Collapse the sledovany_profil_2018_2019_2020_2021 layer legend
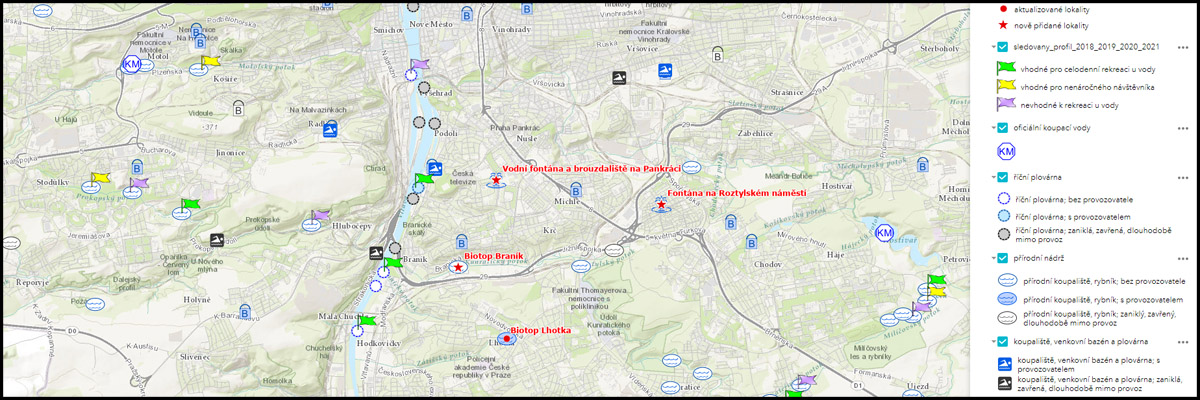Image resolution: width=1200 pixels, height=400 pixels. click(x=991, y=46)
